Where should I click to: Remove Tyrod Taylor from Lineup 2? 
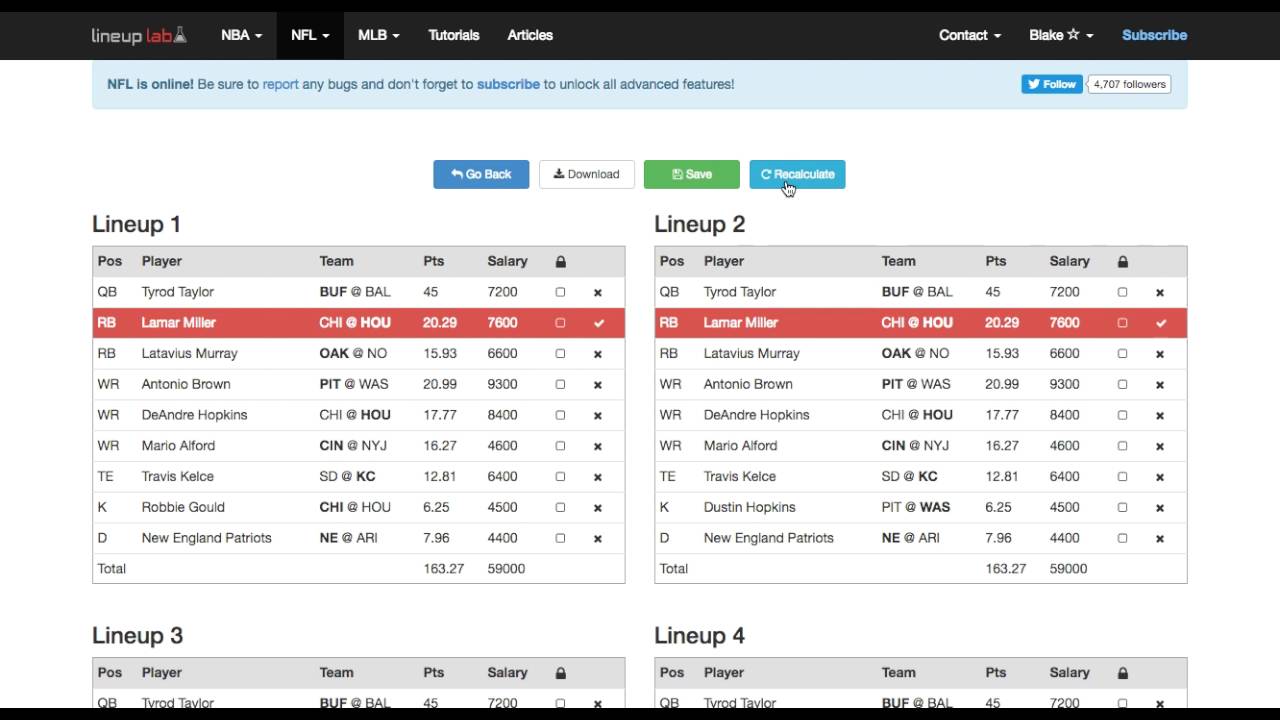[x=1160, y=293]
